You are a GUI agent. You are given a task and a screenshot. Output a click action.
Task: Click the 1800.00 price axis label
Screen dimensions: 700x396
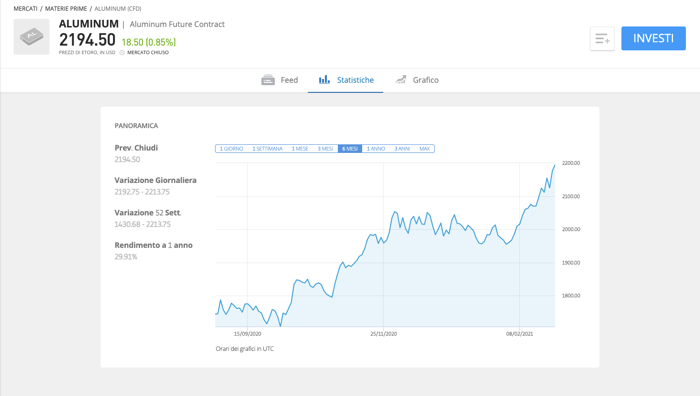coord(571,296)
